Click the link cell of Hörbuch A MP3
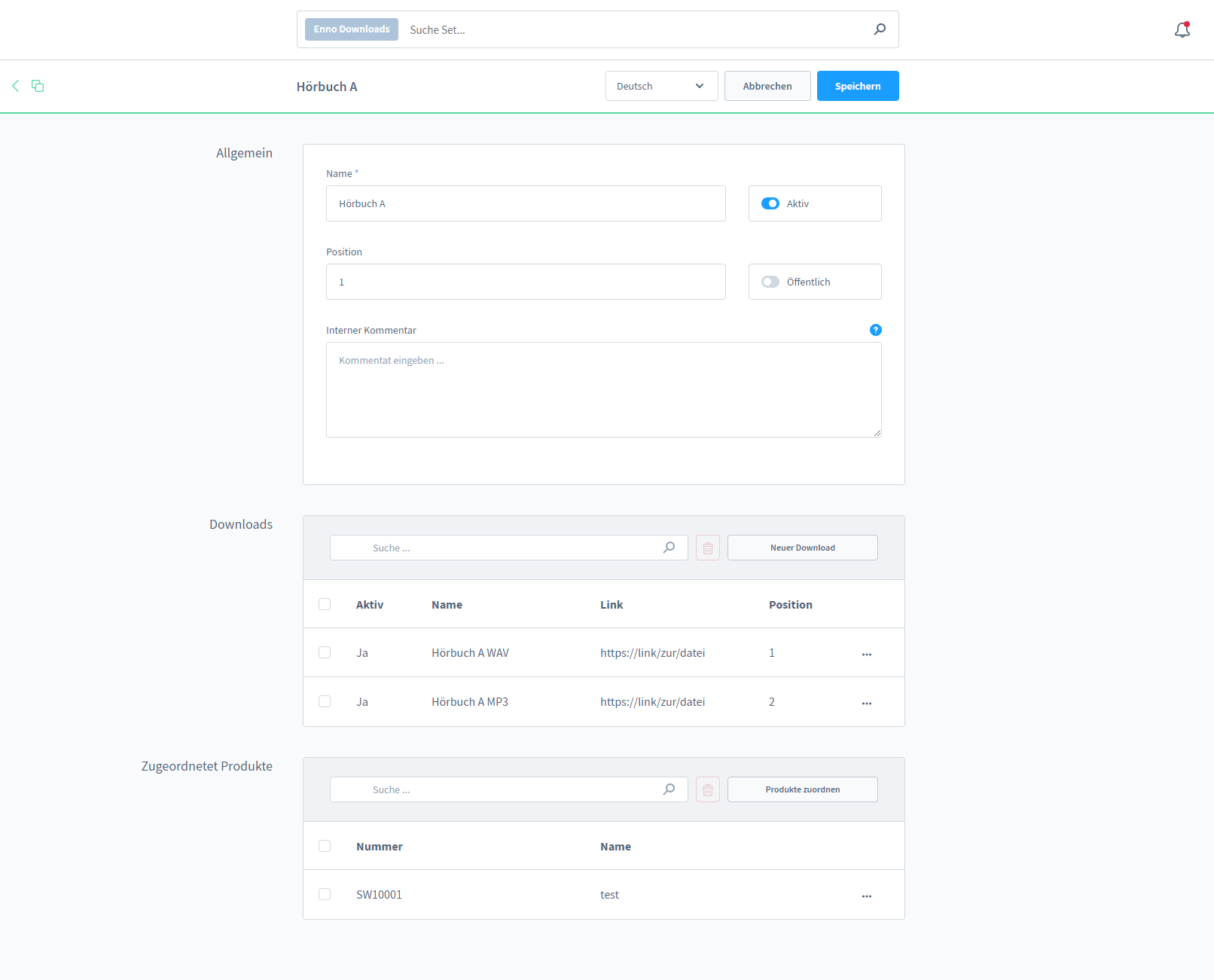The image size is (1214, 980). [x=652, y=702]
